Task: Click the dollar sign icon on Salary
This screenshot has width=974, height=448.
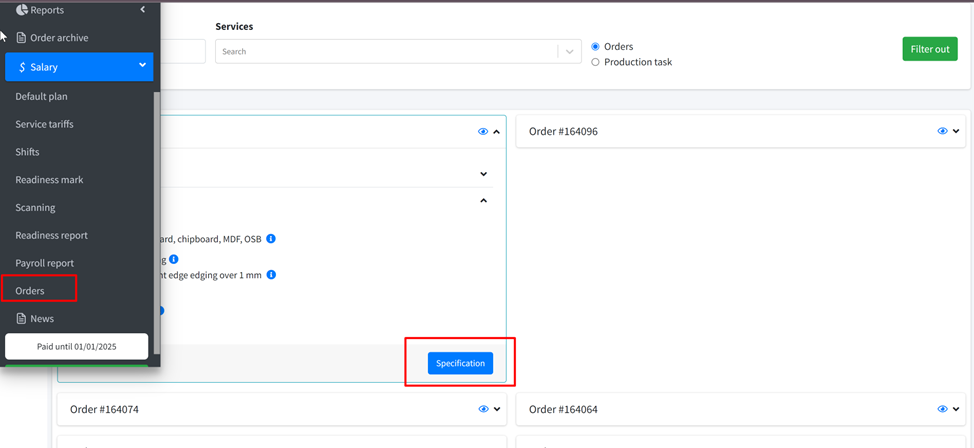Action: coord(22,67)
